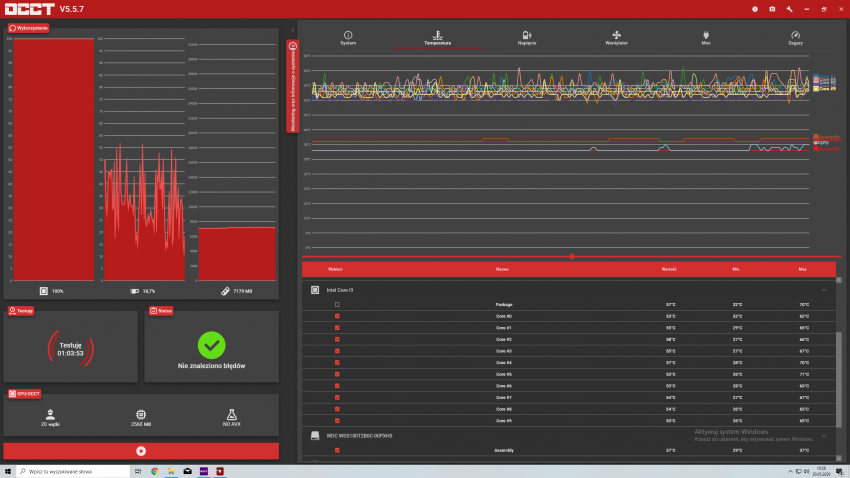Collapse the Intel Core i9 section
The image size is (850, 478).
click(x=825, y=290)
